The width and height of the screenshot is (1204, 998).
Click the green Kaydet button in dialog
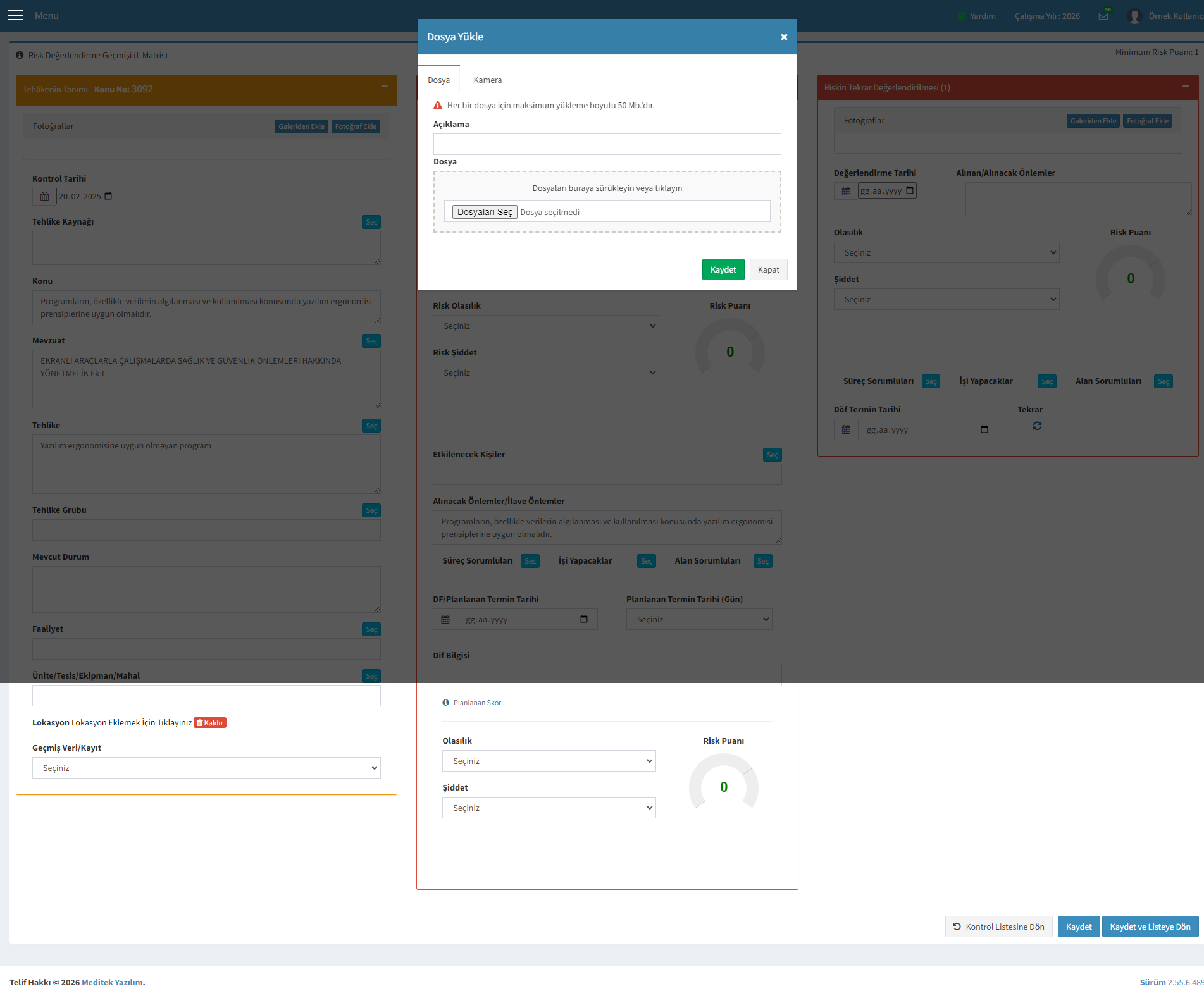point(723,269)
